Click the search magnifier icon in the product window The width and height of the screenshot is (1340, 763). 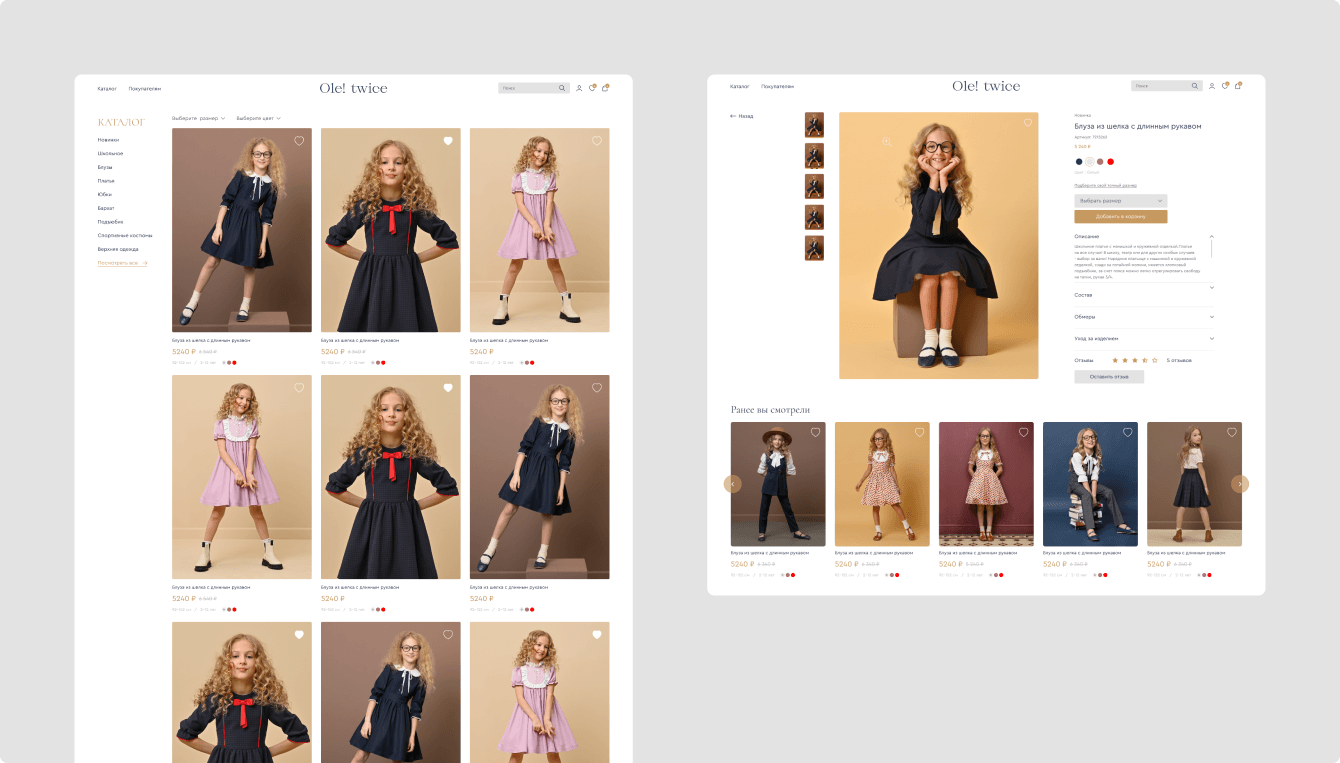(x=1195, y=86)
